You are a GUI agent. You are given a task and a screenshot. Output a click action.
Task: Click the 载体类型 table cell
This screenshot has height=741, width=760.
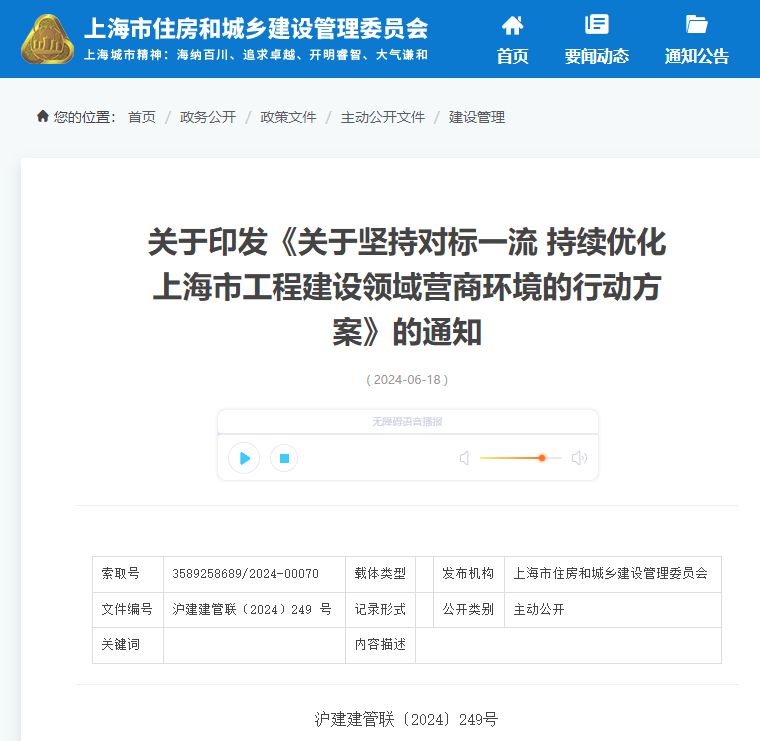tap(380, 574)
